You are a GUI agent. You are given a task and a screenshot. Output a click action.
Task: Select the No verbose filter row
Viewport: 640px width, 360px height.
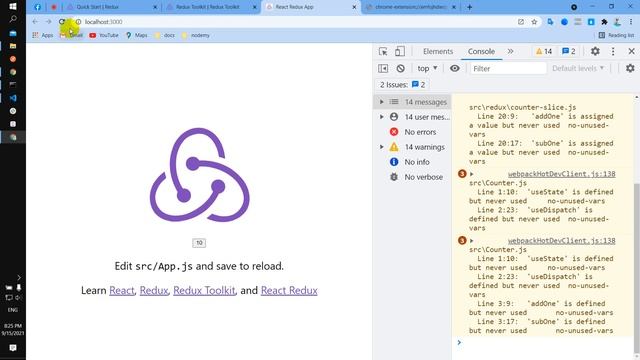(x=412, y=177)
